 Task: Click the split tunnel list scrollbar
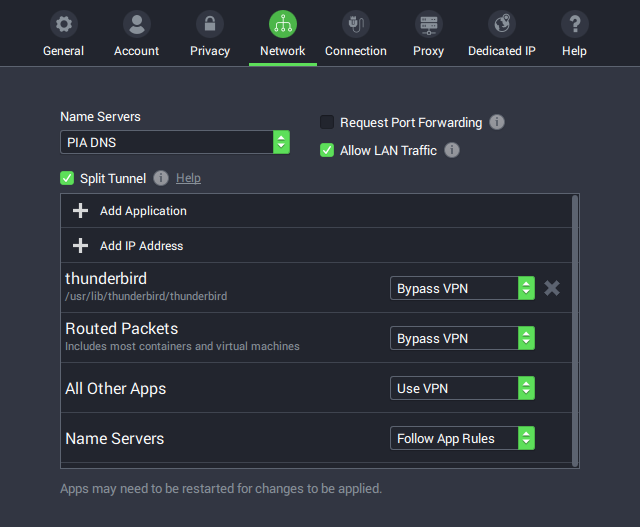pos(575,330)
